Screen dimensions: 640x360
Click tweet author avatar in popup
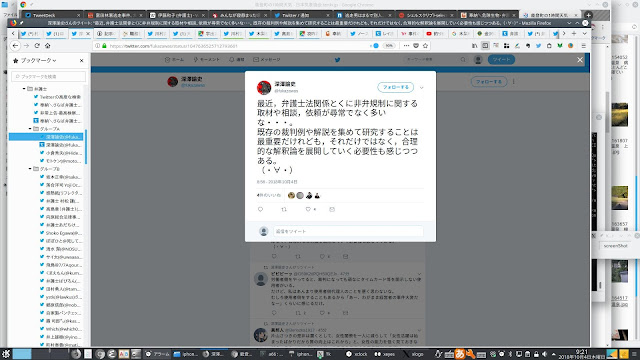click(264, 87)
